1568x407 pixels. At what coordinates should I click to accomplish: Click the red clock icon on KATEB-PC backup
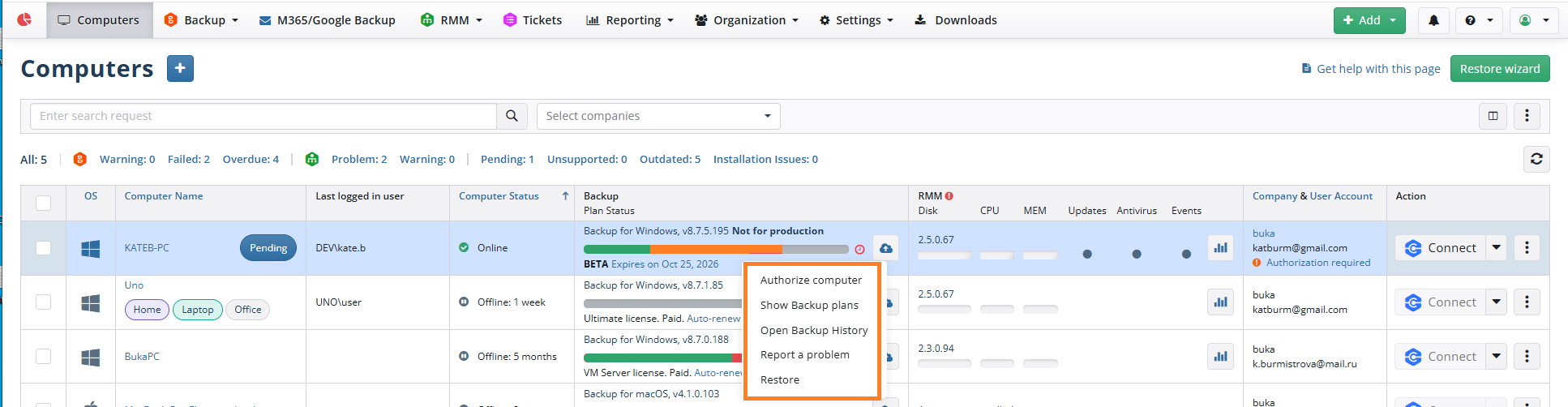pyautogui.click(x=859, y=250)
